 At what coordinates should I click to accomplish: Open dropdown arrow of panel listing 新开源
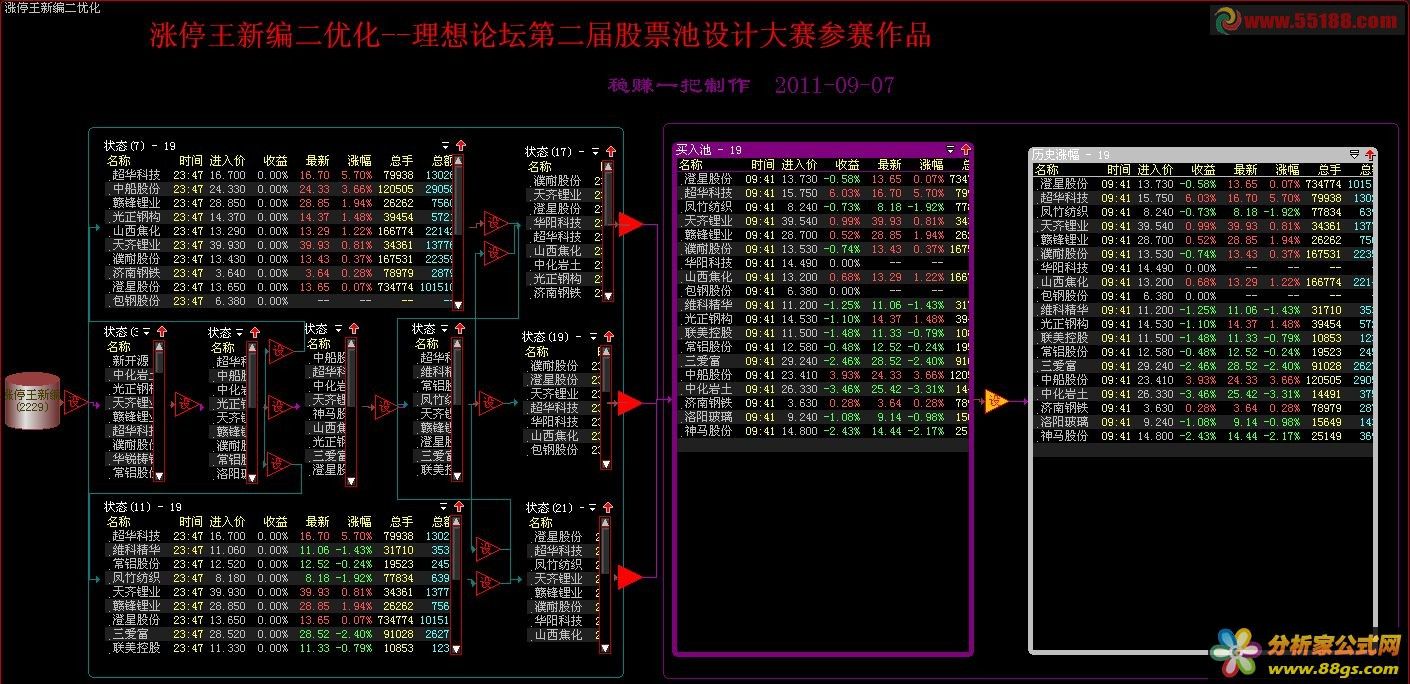coord(147,332)
